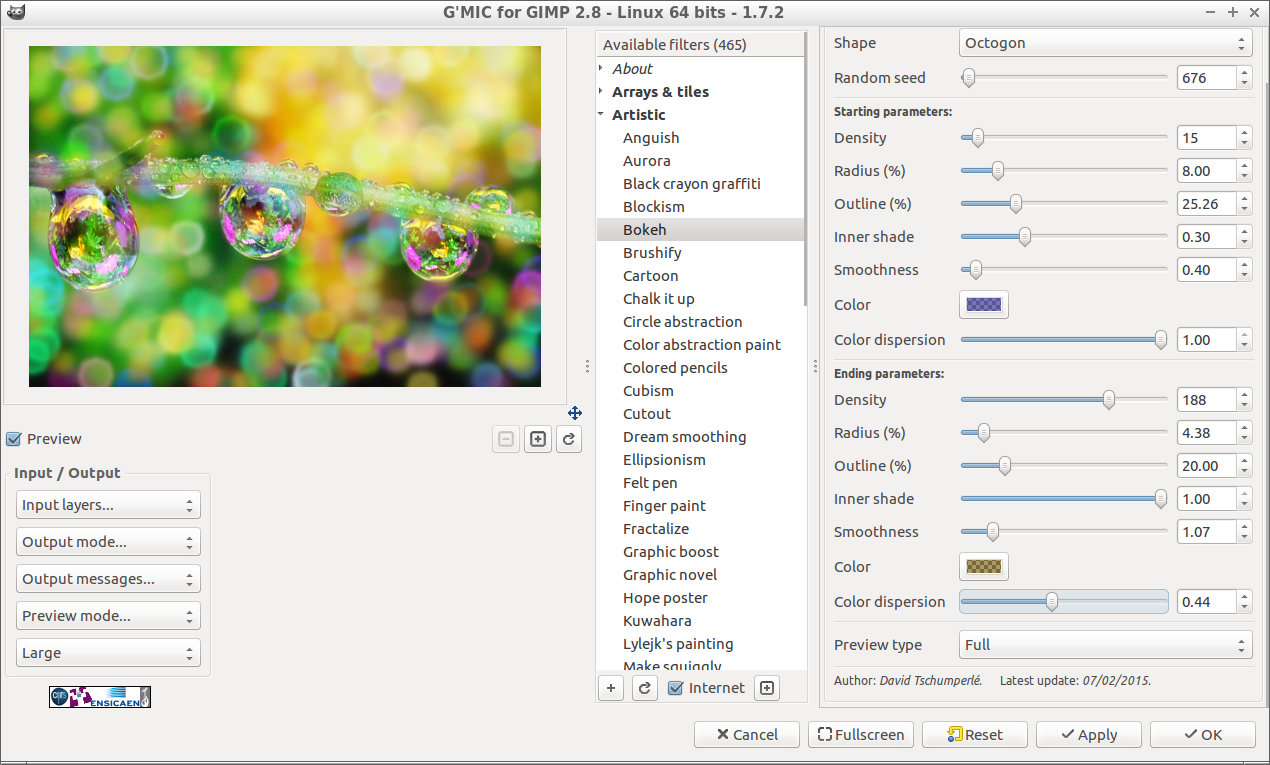Select the Hope poster filter
The height and width of the screenshot is (765, 1270).
665,598
